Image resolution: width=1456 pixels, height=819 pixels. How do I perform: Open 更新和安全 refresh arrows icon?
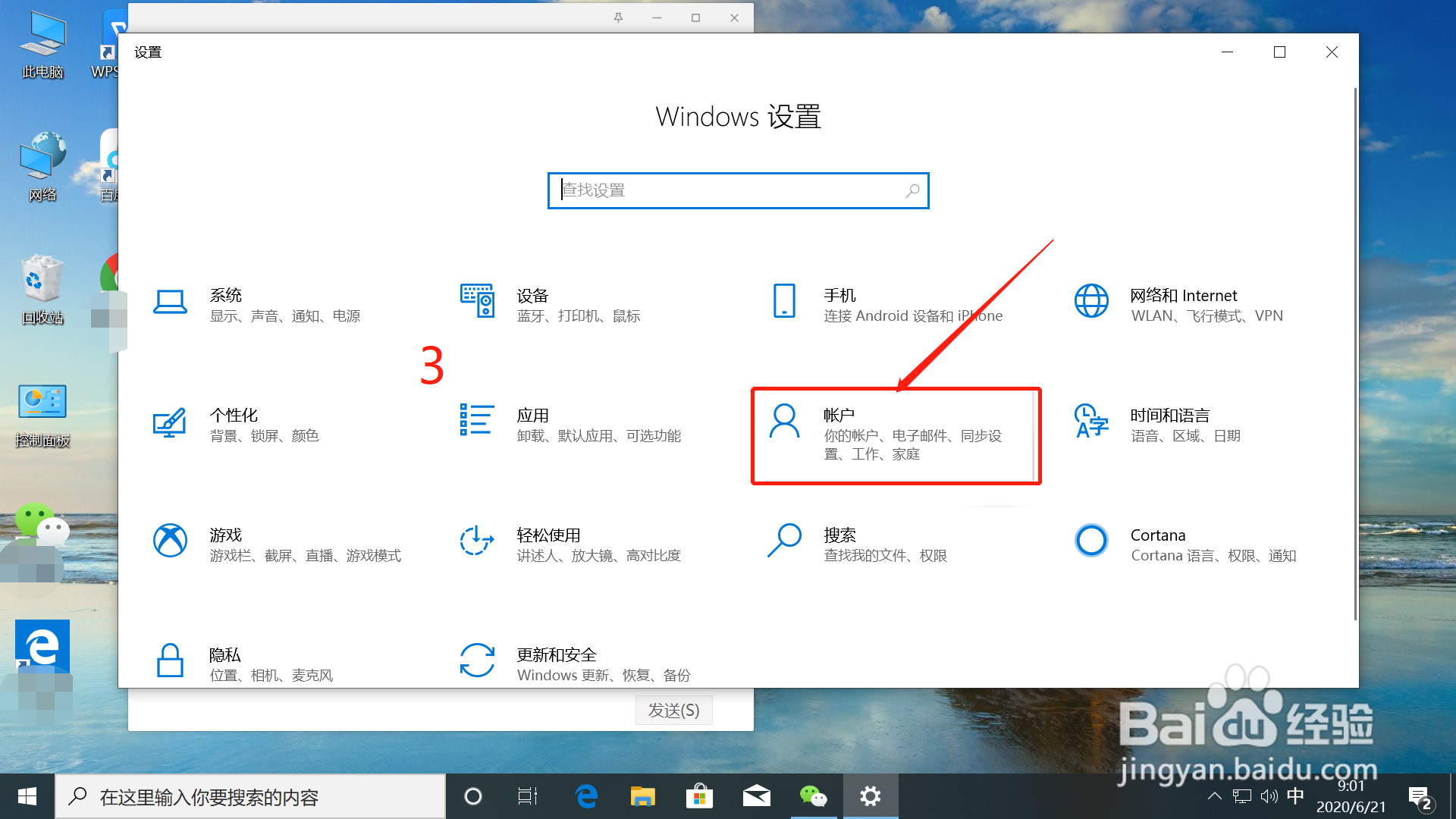click(x=477, y=661)
